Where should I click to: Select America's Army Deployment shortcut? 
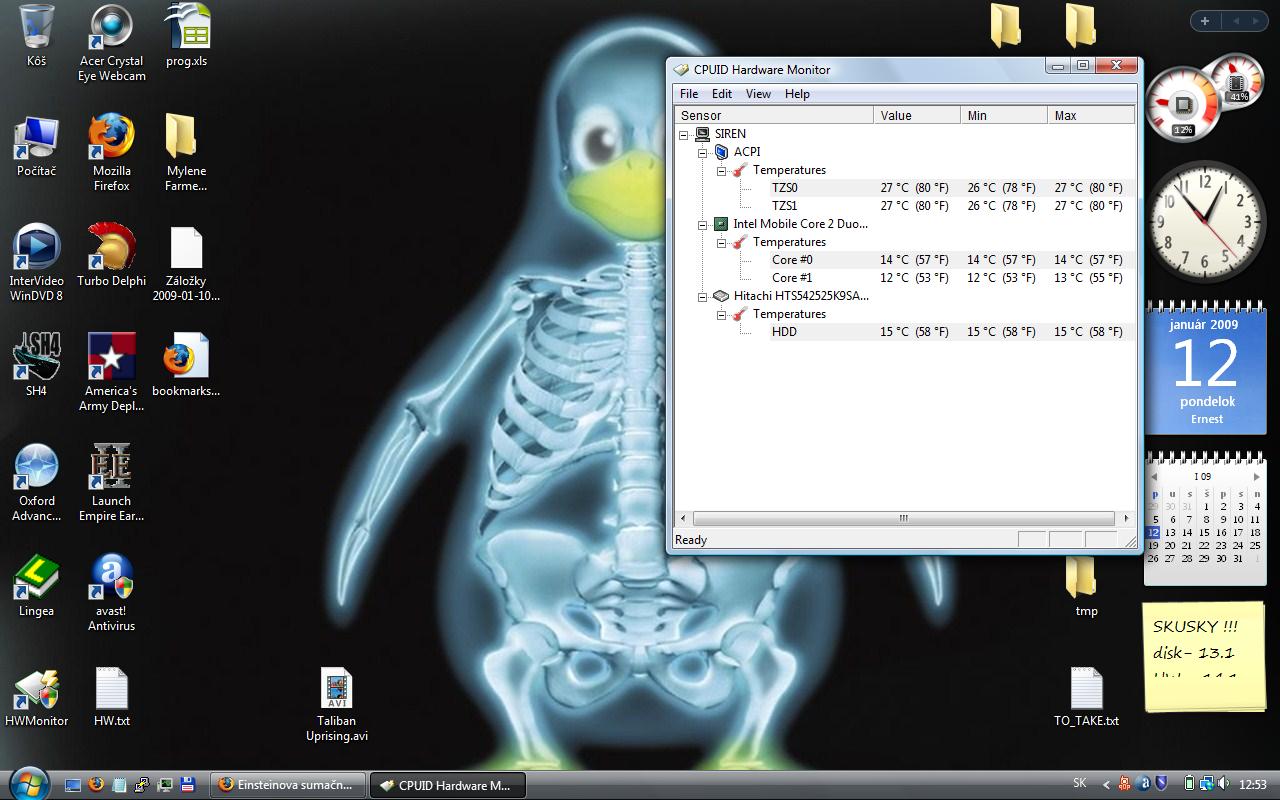(x=112, y=373)
